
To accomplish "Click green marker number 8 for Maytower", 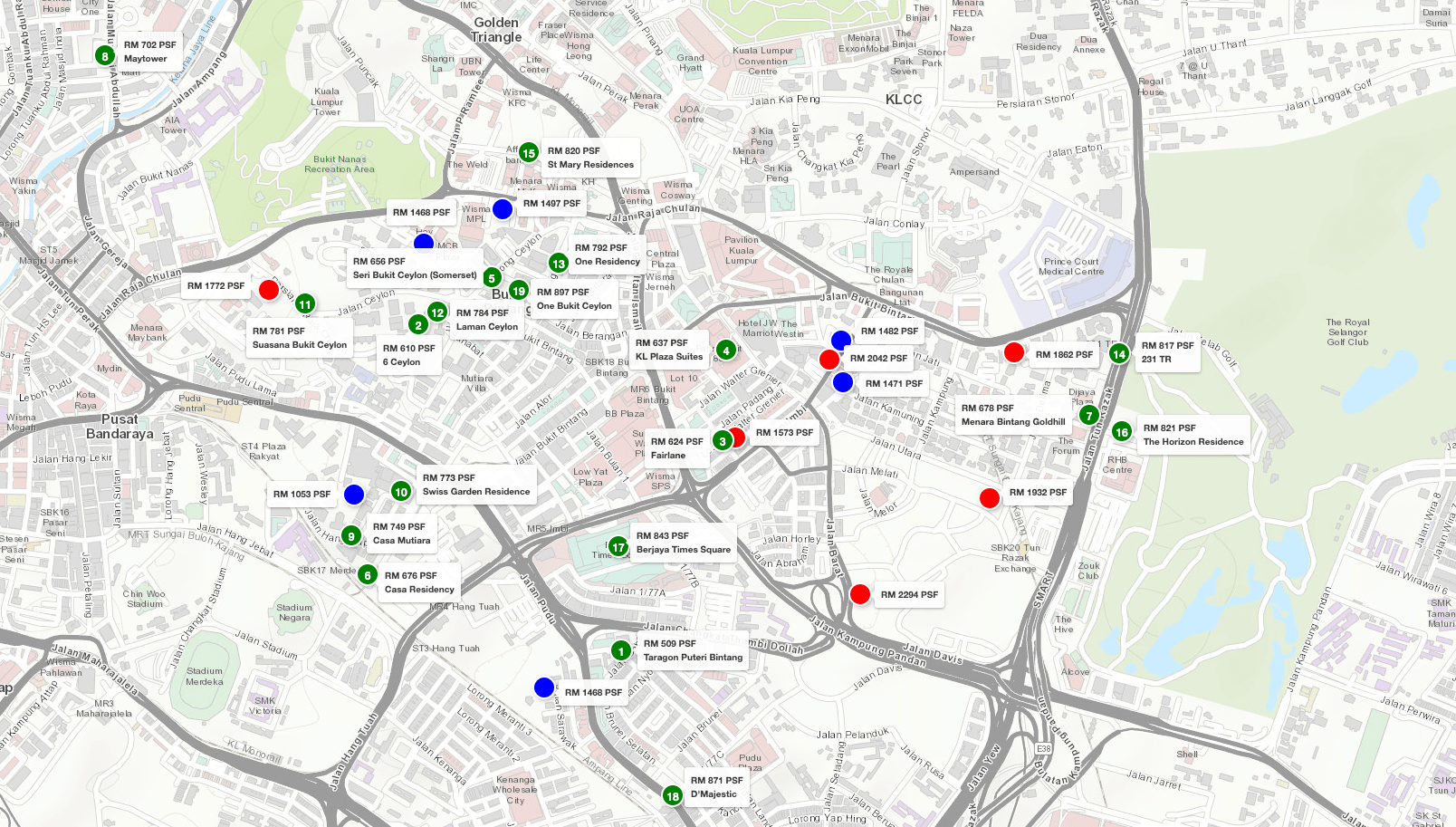I will 105,55.
